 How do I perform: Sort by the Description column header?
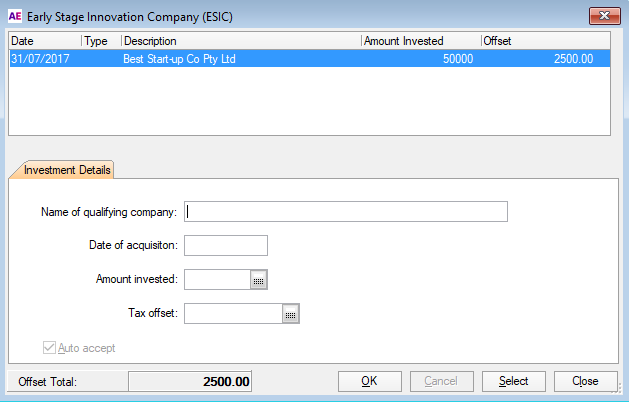coord(240,41)
